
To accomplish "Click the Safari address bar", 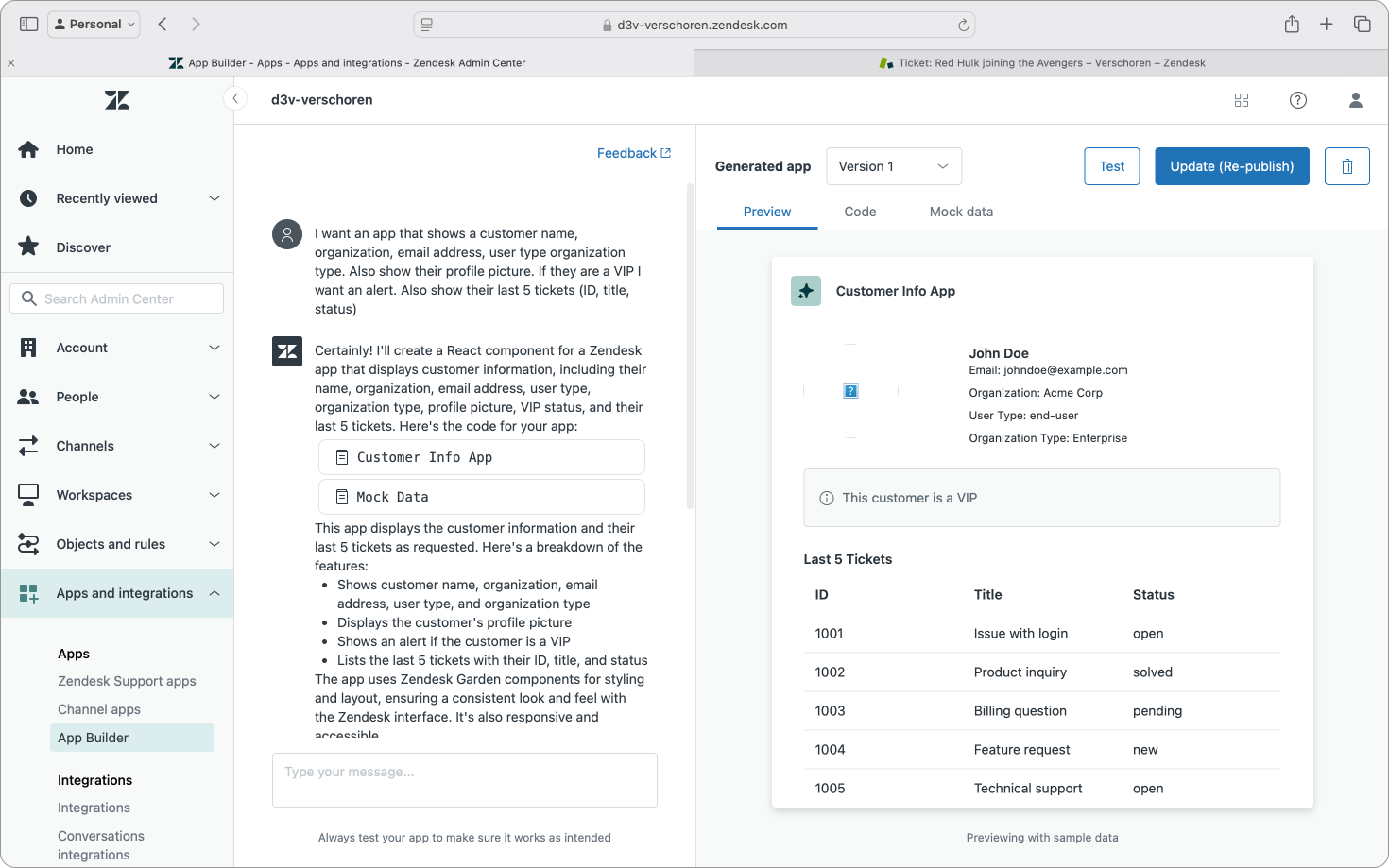I will pos(694,25).
